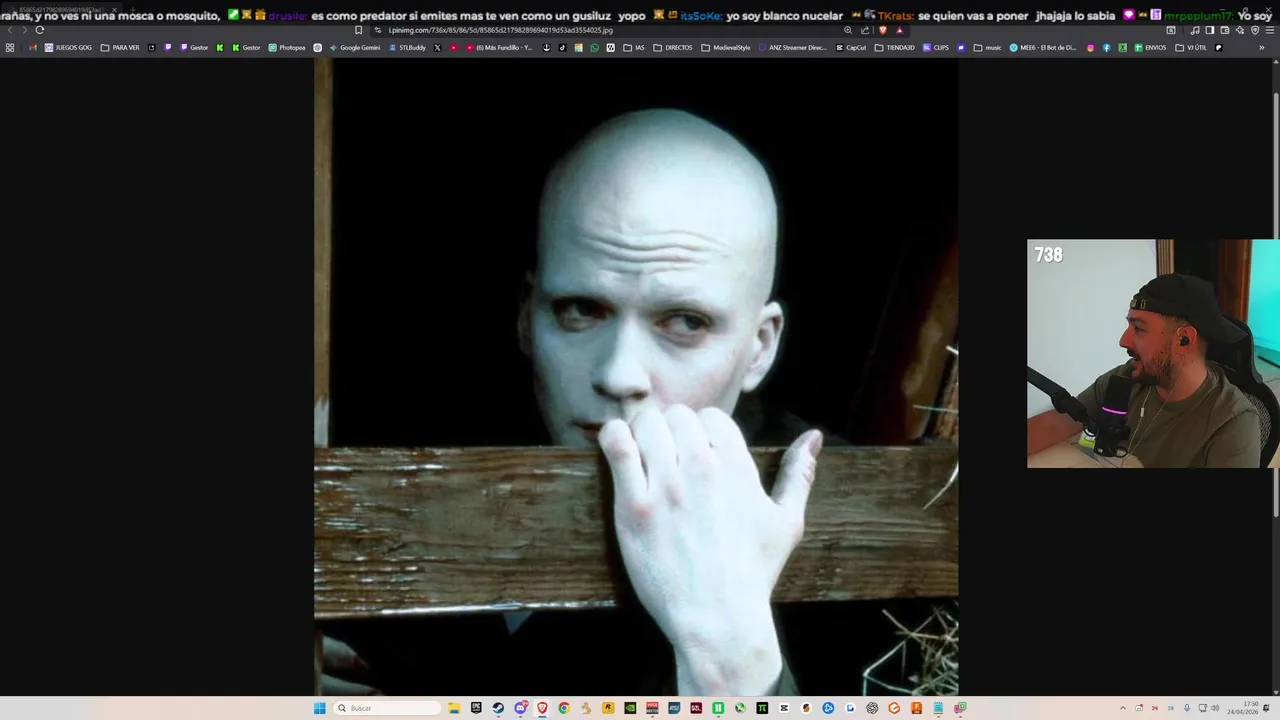Expand the VI ÚTIL bookmark folder
This screenshot has width=1280, height=720.
click(x=1191, y=47)
